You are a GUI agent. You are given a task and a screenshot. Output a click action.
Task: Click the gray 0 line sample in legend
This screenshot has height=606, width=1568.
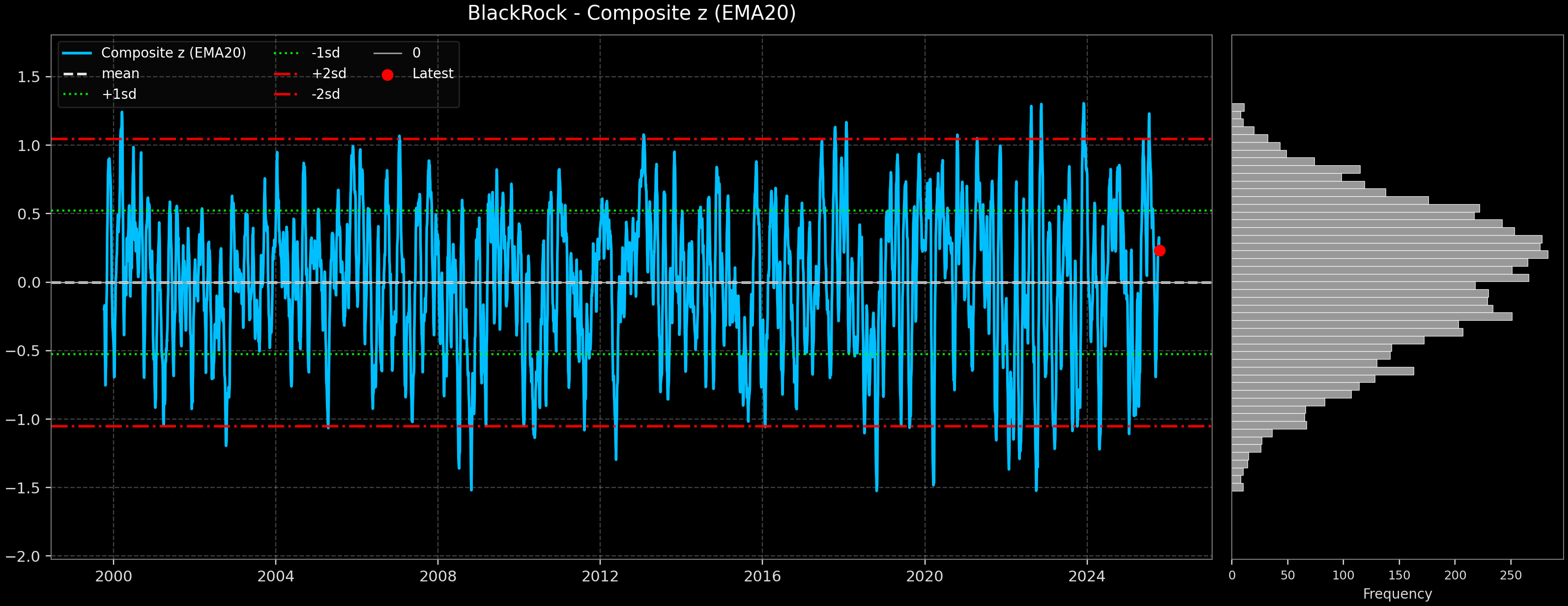coord(388,53)
